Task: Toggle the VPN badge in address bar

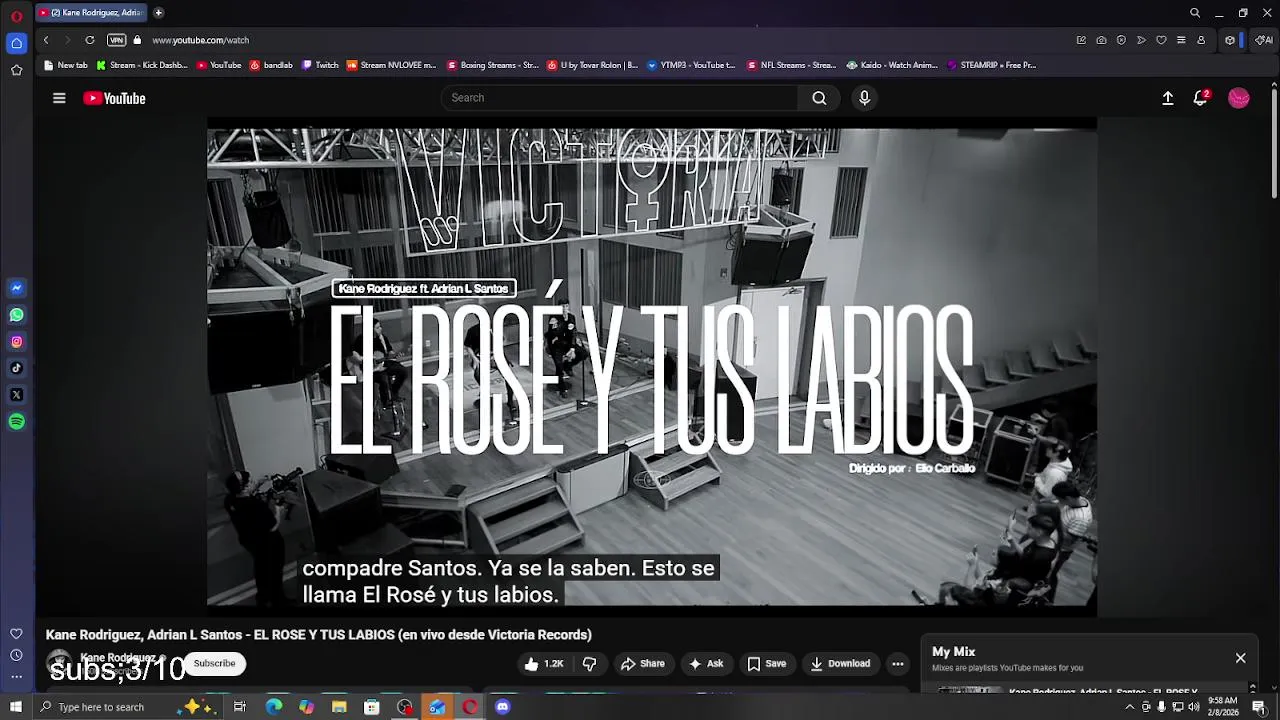Action: click(117, 40)
